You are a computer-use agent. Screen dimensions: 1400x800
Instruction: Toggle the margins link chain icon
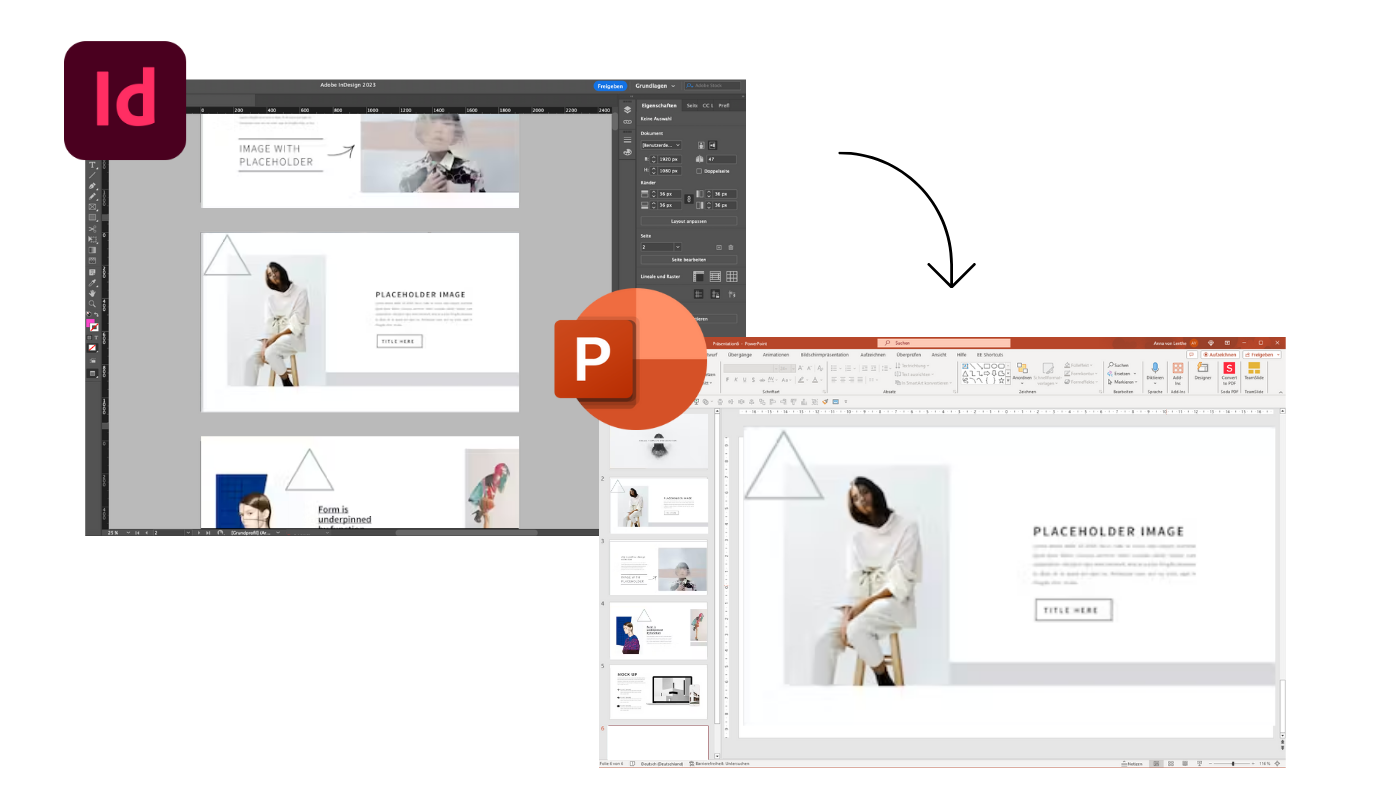pos(688,199)
